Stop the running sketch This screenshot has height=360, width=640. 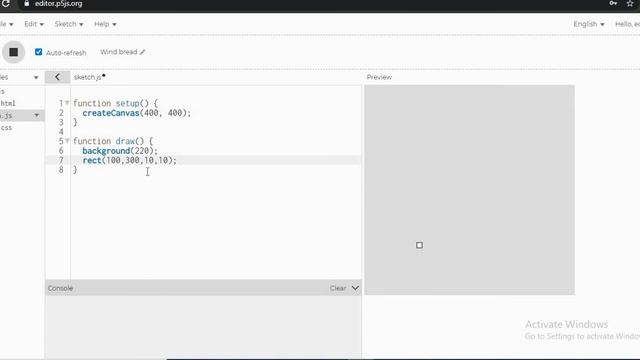tap(13, 52)
